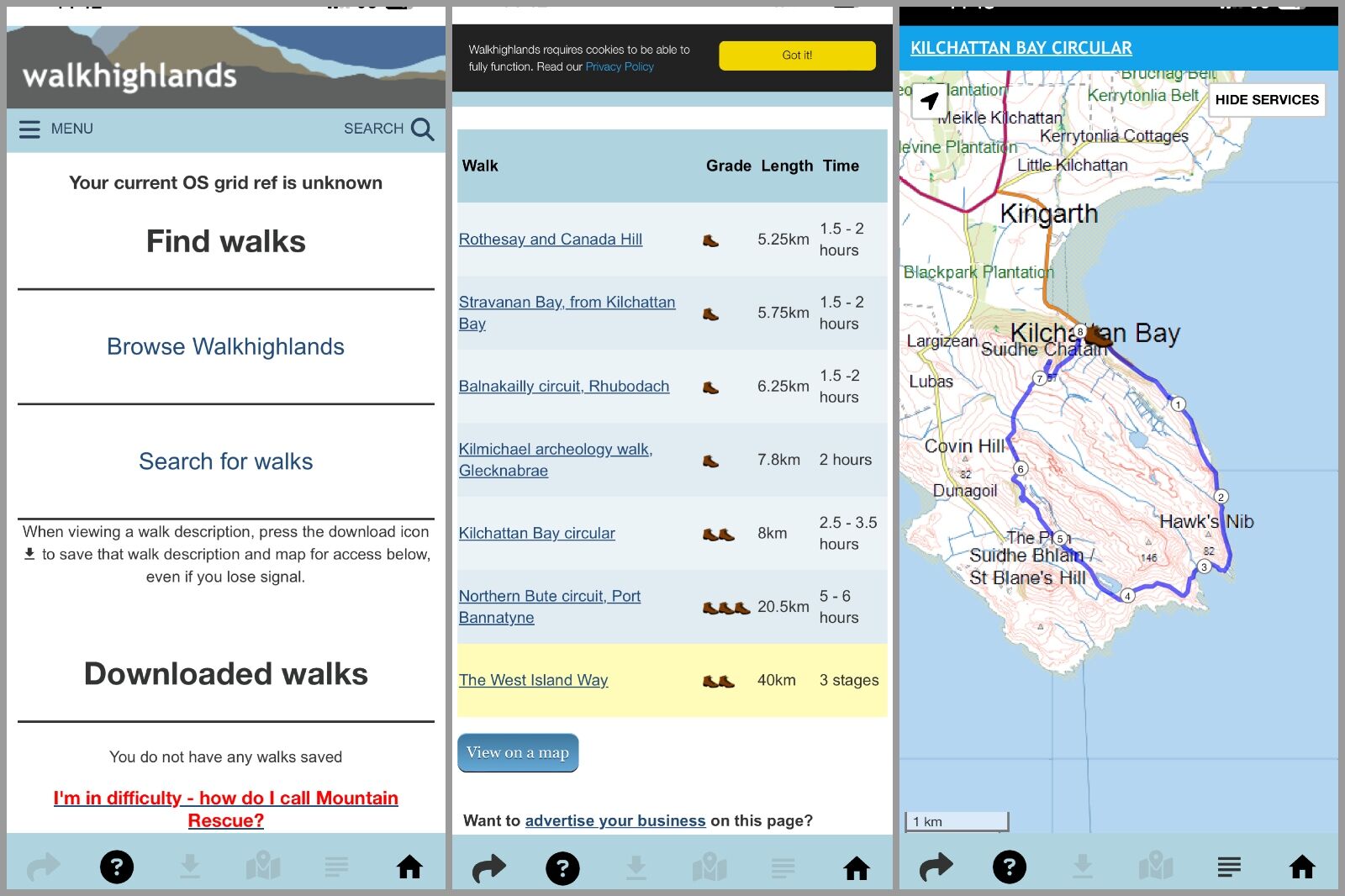Click the 1 km scale bar
The height and width of the screenshot is (896, 1345).
[x=957, y=821]
